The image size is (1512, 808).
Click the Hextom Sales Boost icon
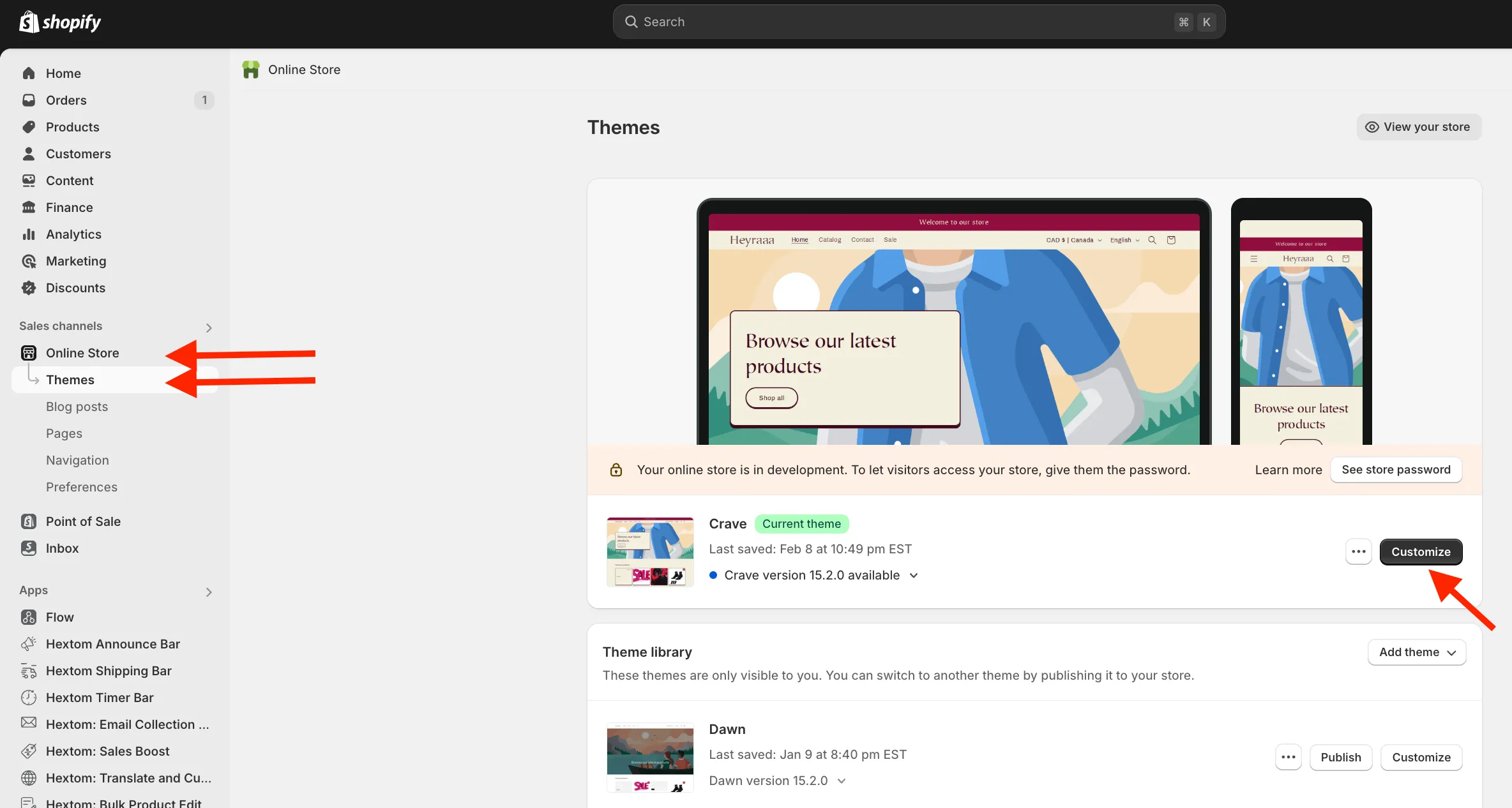click(29, 751)
